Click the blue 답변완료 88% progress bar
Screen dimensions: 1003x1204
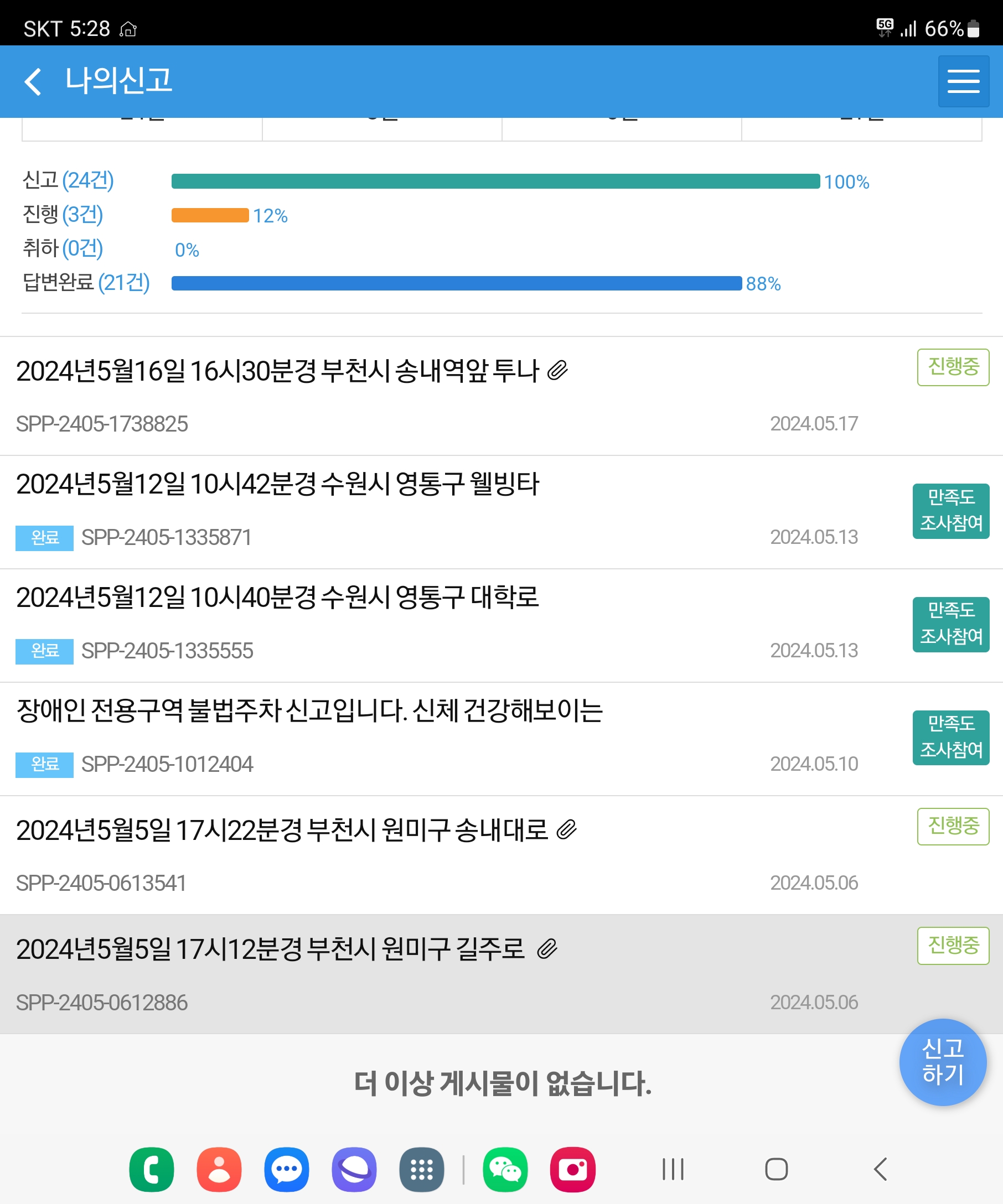tap(456, 283)
